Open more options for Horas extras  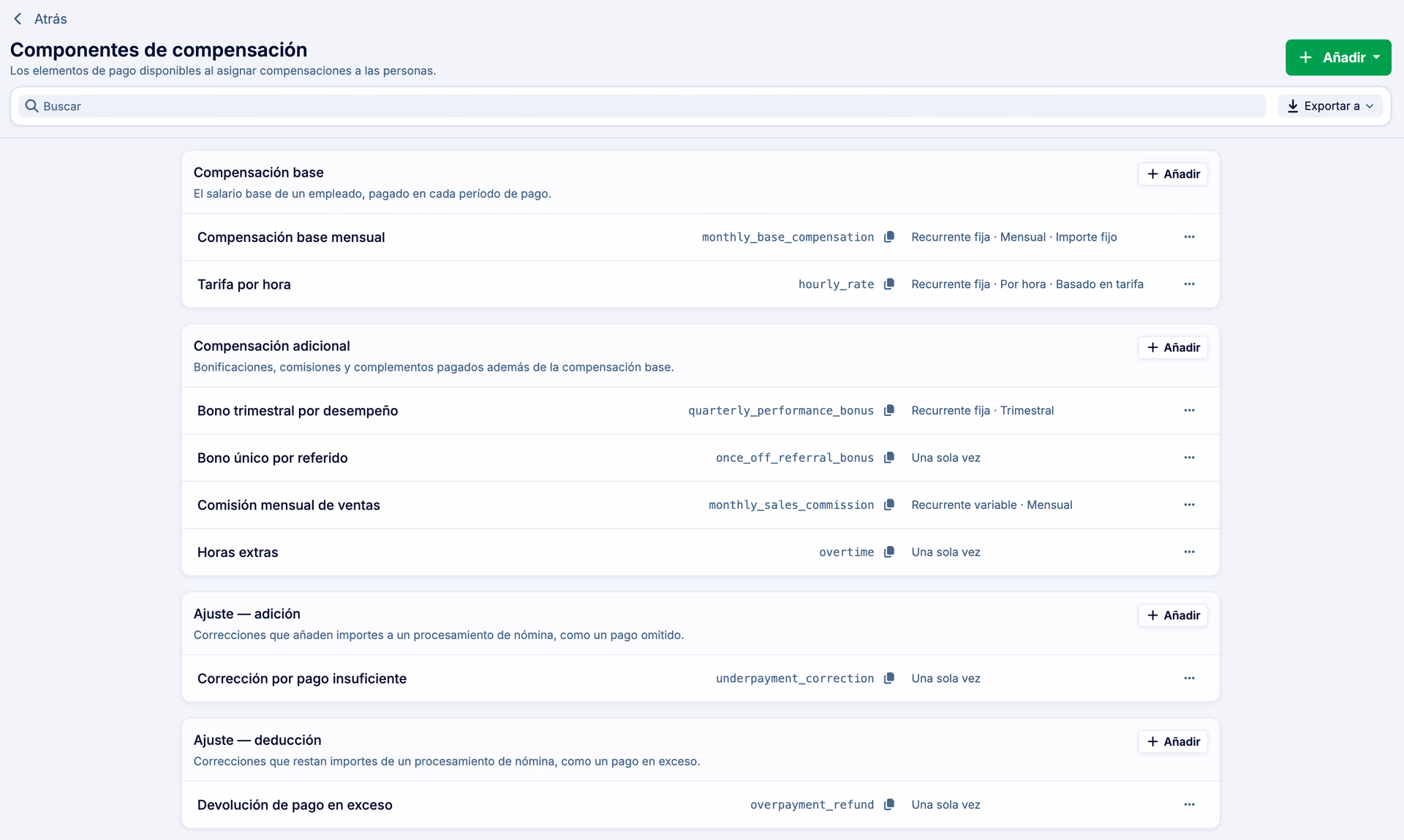pyautogui.click(x=1189, y=552)
